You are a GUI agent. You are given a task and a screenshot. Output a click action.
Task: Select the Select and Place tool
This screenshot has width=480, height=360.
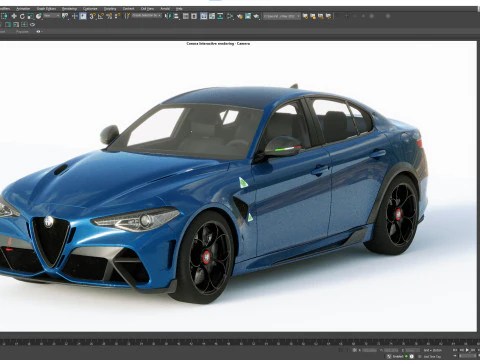(x=39, y=16)
